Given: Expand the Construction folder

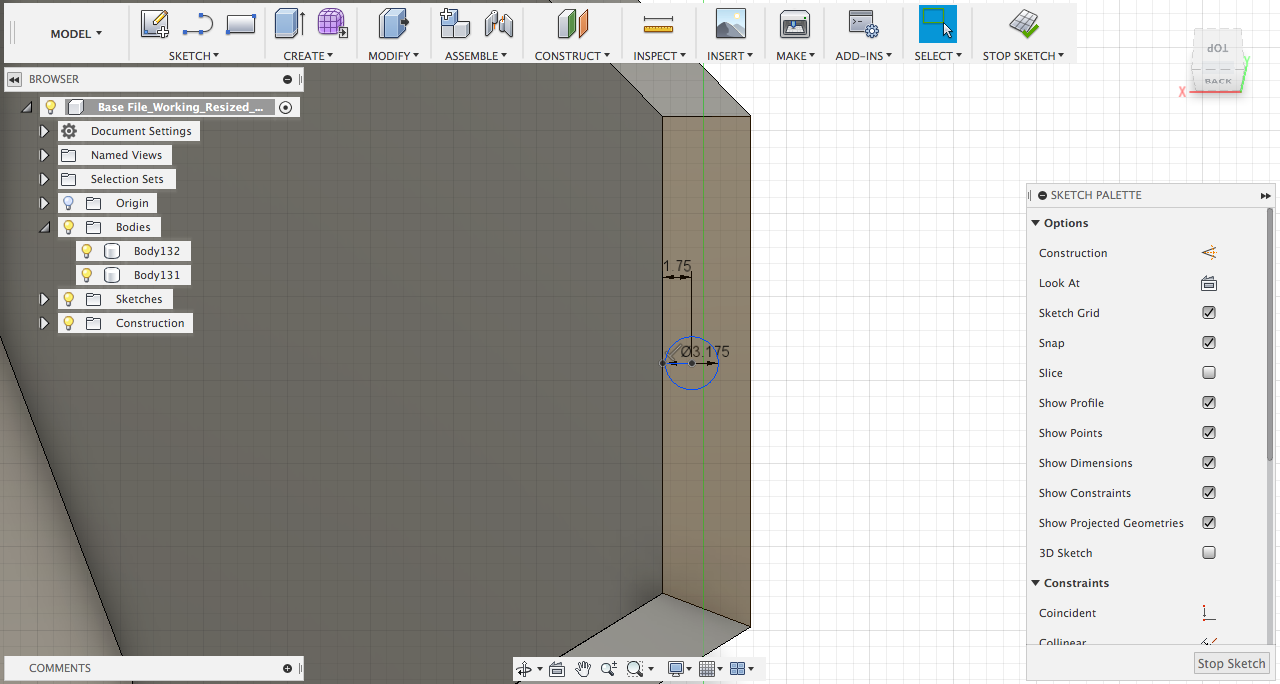Looking at the screenshot, I should pyautogui.click(x=44, y=323).
